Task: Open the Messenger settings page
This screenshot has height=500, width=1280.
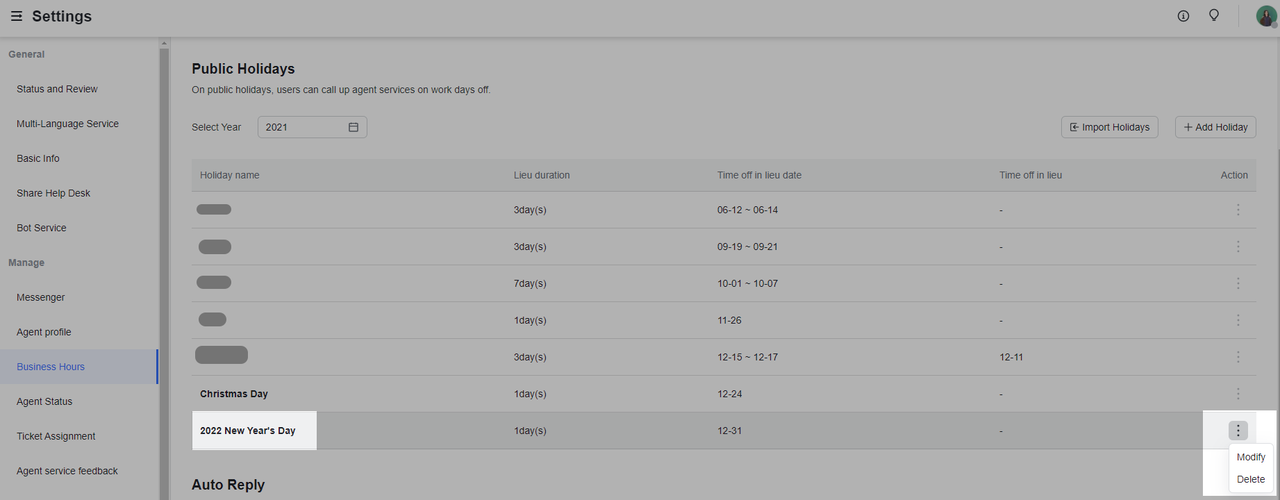Action: 41,297
